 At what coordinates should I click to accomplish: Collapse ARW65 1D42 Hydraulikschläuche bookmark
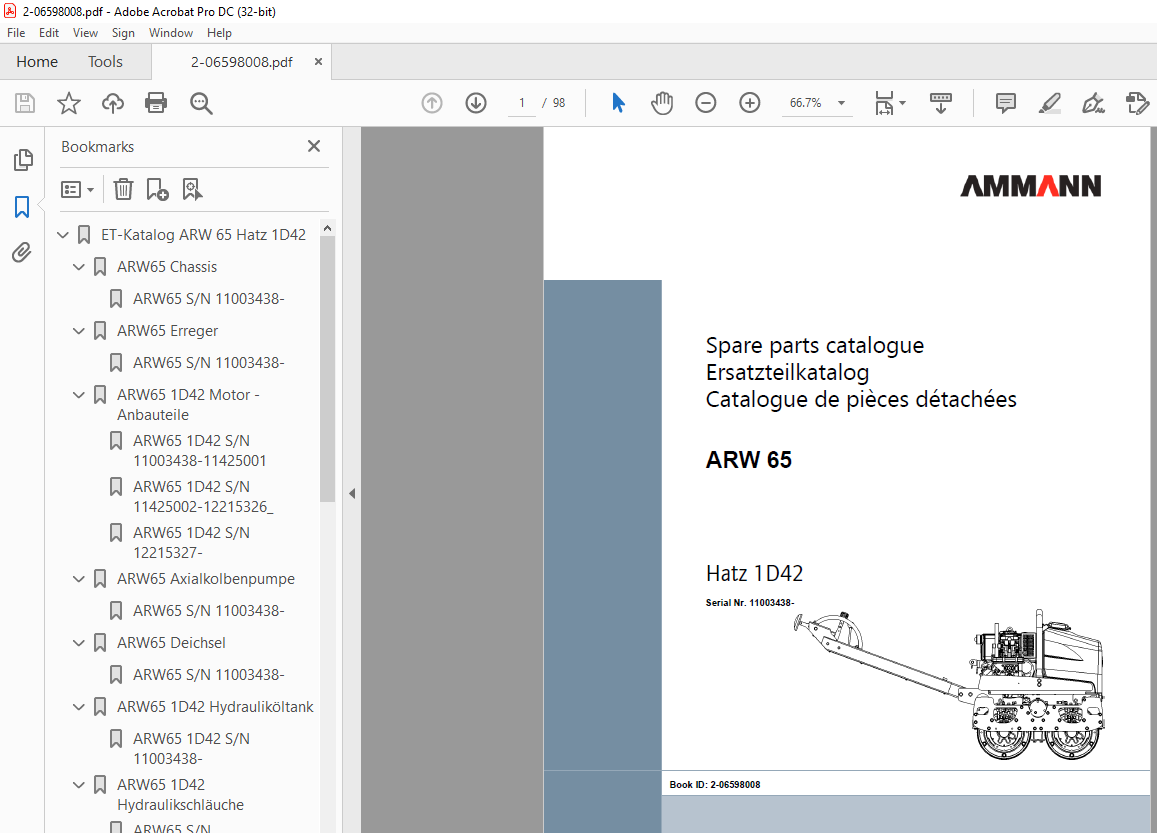(x=79, y=784)
